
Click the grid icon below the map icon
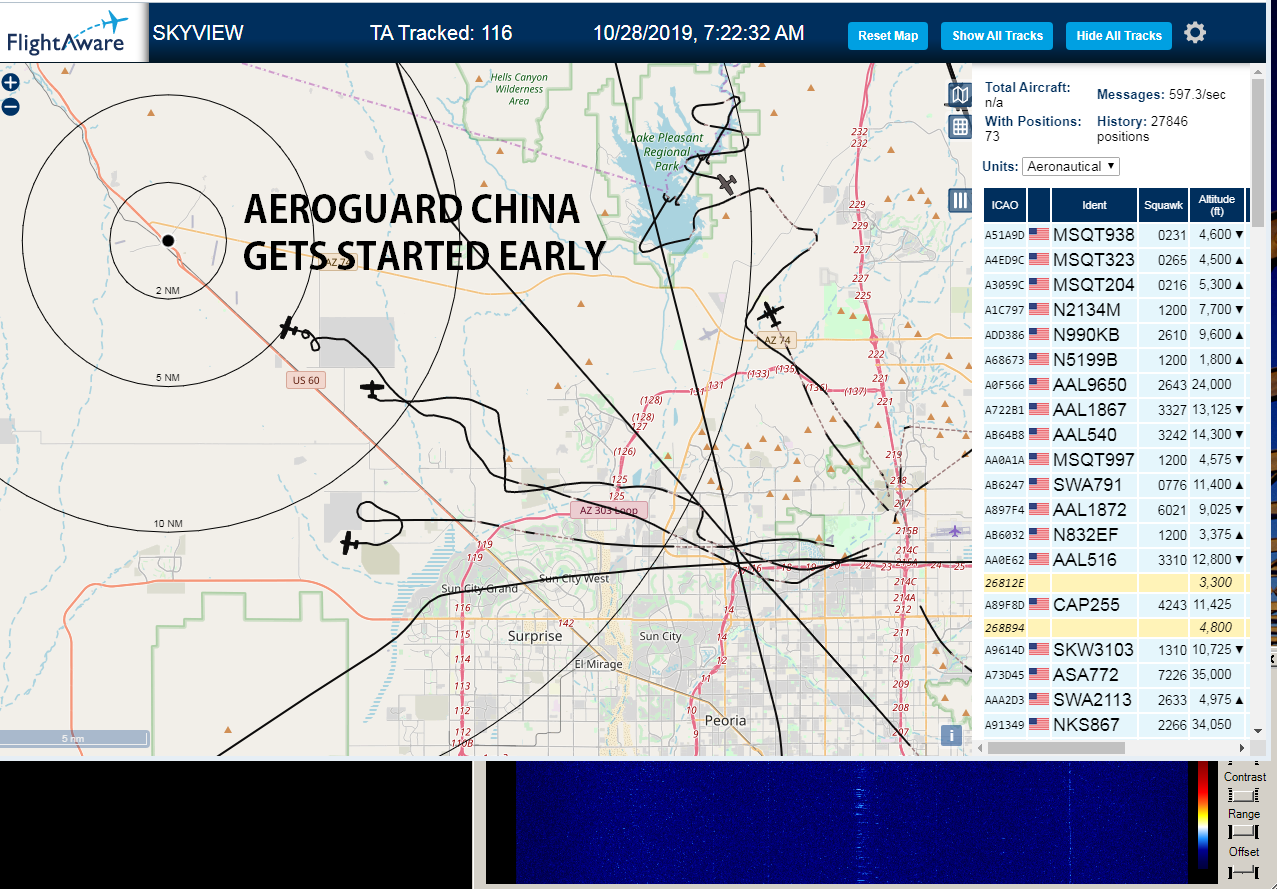click(x=960, y=126)
